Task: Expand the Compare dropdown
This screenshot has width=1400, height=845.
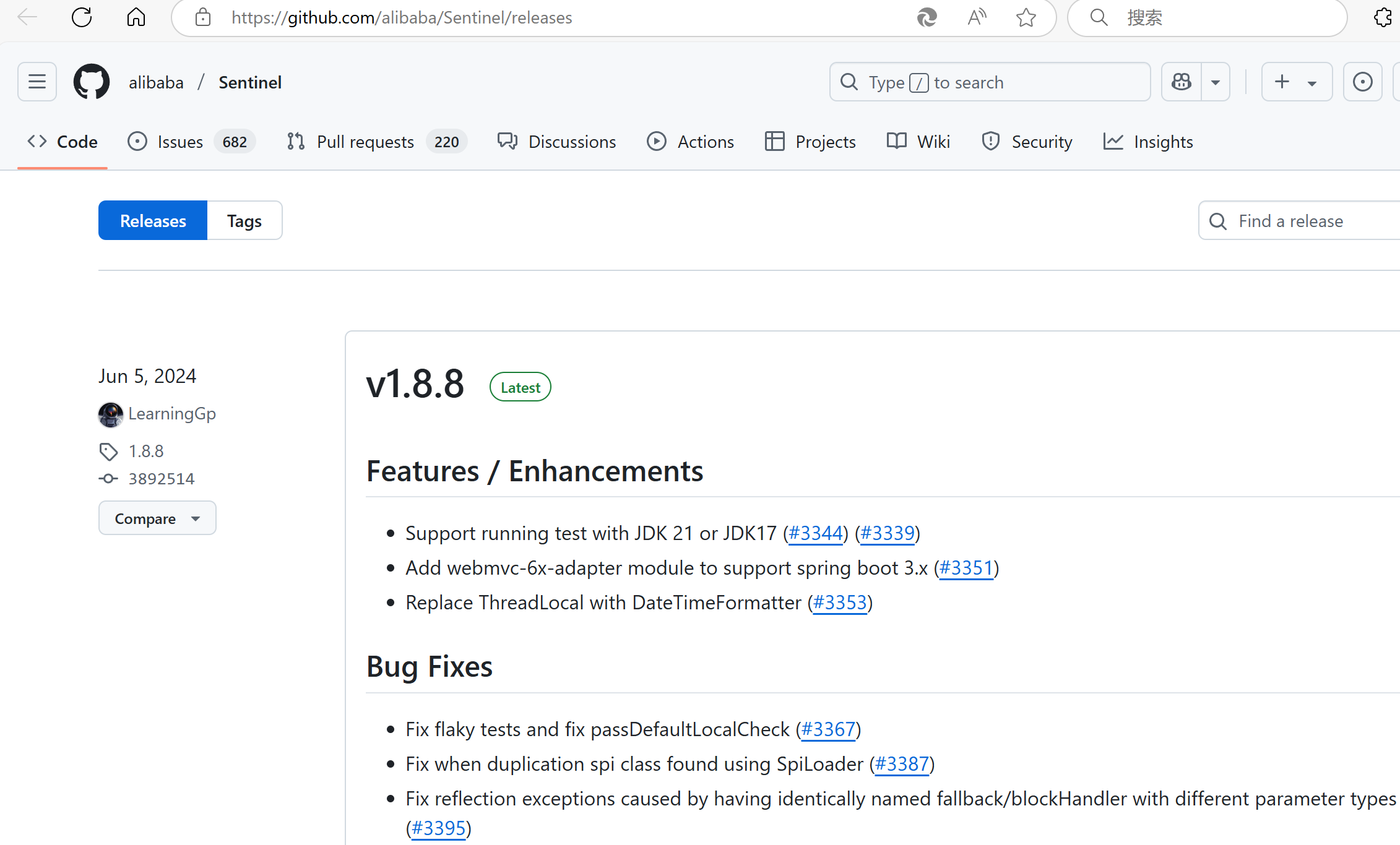Action: point(157,518)
